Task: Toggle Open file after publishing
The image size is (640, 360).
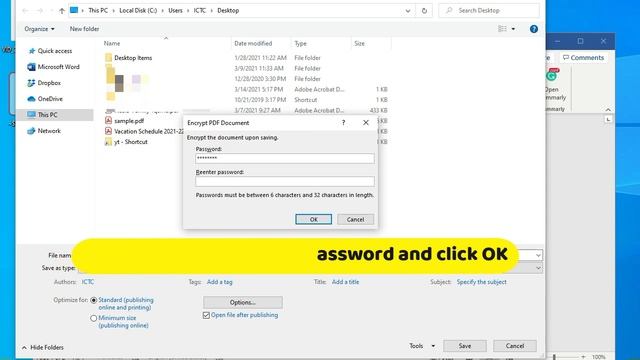Action: pos(206,315)
